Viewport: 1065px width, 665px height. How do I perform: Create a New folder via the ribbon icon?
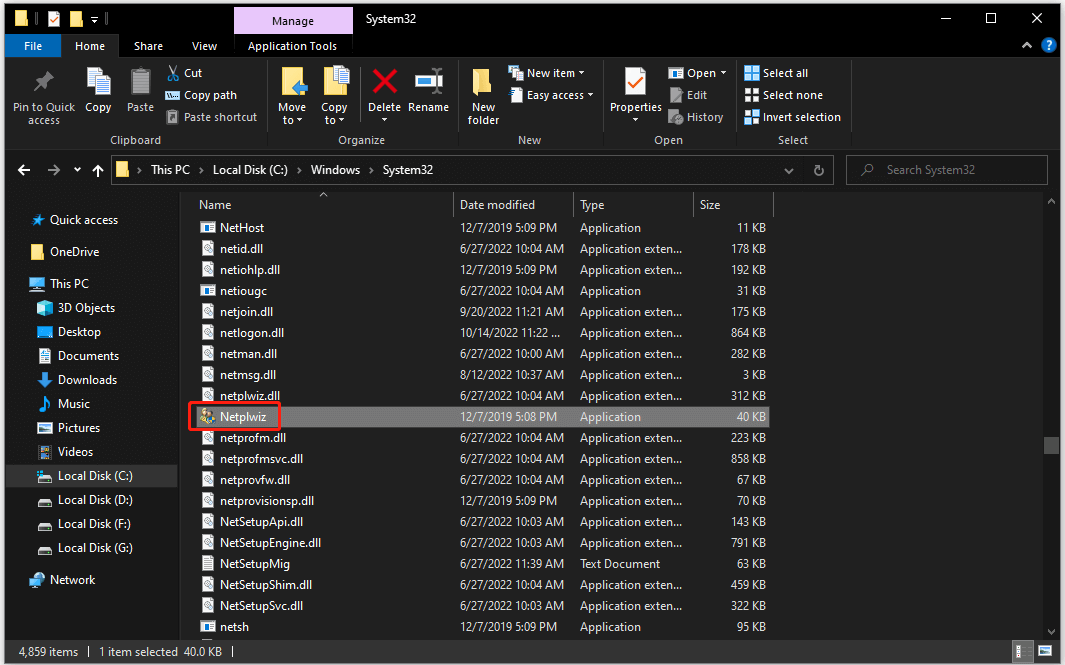(x=482, y=95)
